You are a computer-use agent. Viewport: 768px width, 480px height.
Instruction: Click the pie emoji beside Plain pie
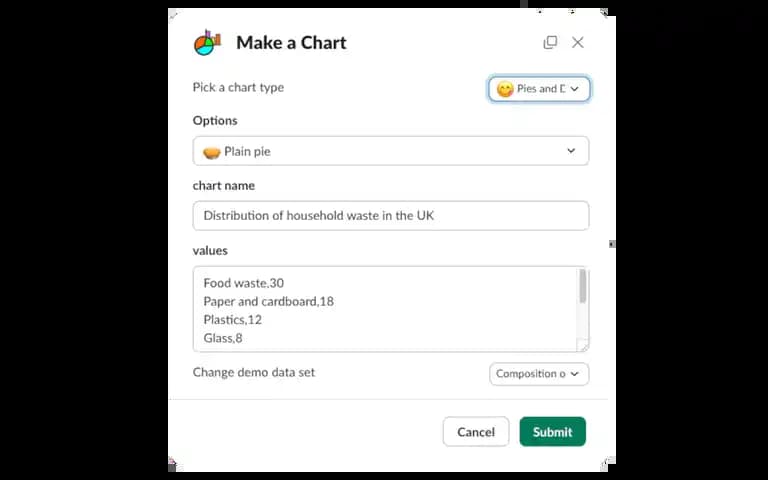pos(212,153)
